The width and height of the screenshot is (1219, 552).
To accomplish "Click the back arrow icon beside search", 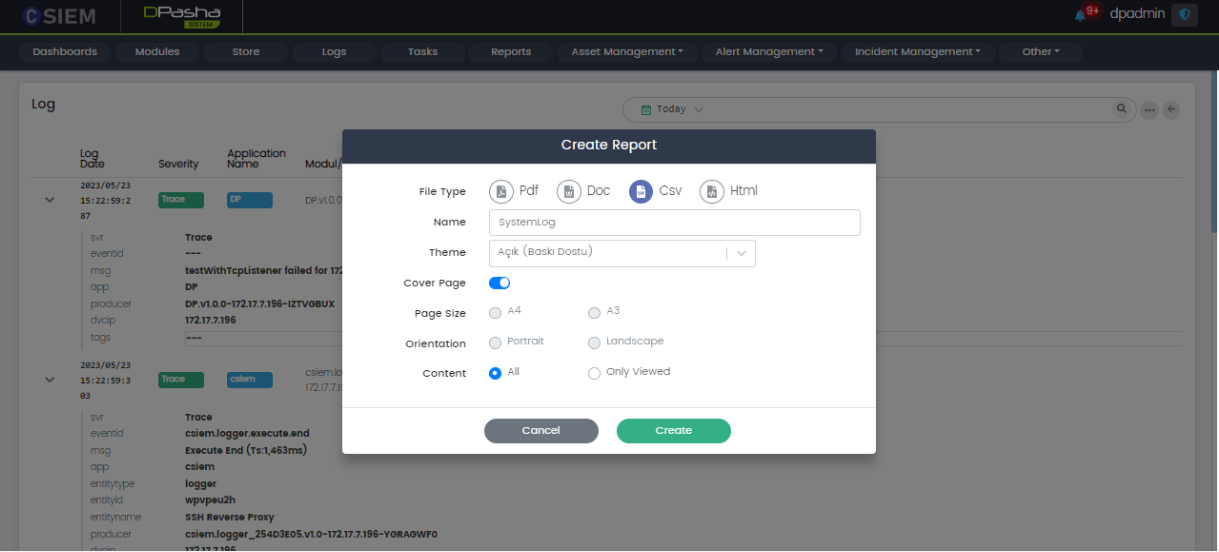I will pyautogui.click(x=1171, y=110).
